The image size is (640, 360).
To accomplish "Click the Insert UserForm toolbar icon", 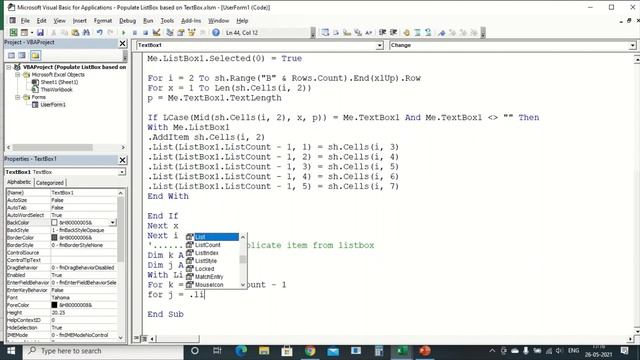I will pyautogui.click(x=24, y=33).
